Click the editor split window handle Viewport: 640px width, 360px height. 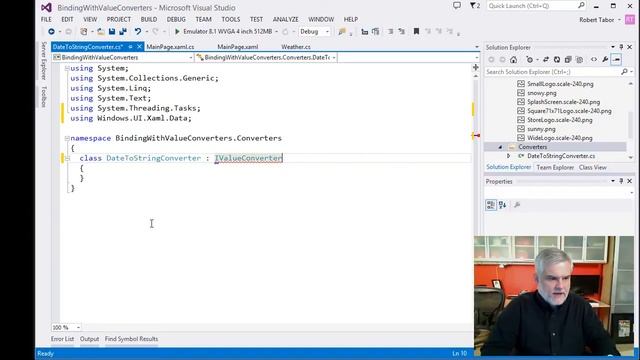pos(476,68)
